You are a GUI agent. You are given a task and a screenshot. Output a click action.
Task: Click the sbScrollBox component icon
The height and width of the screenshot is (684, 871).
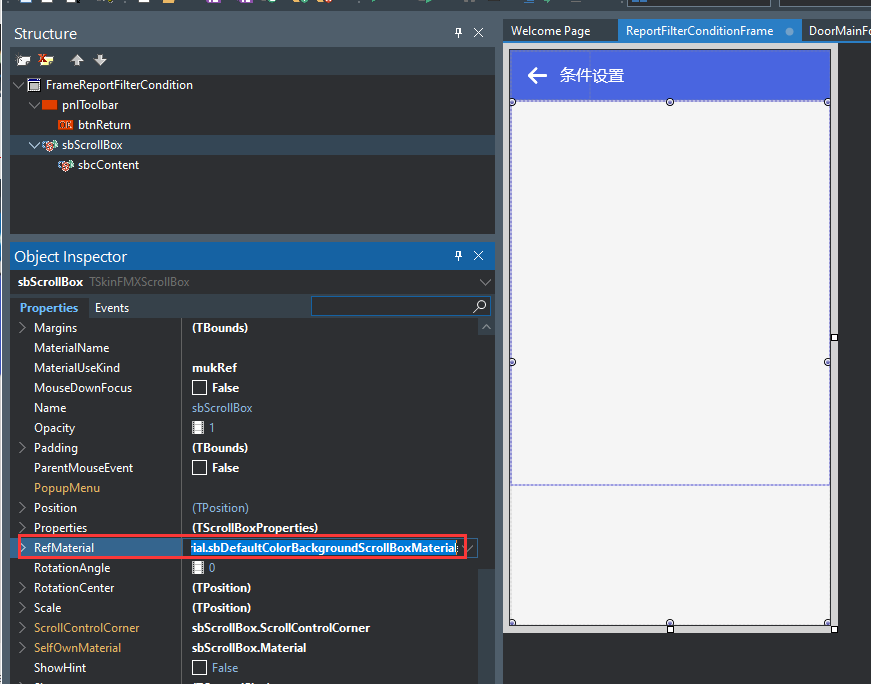tap(50, 145)
